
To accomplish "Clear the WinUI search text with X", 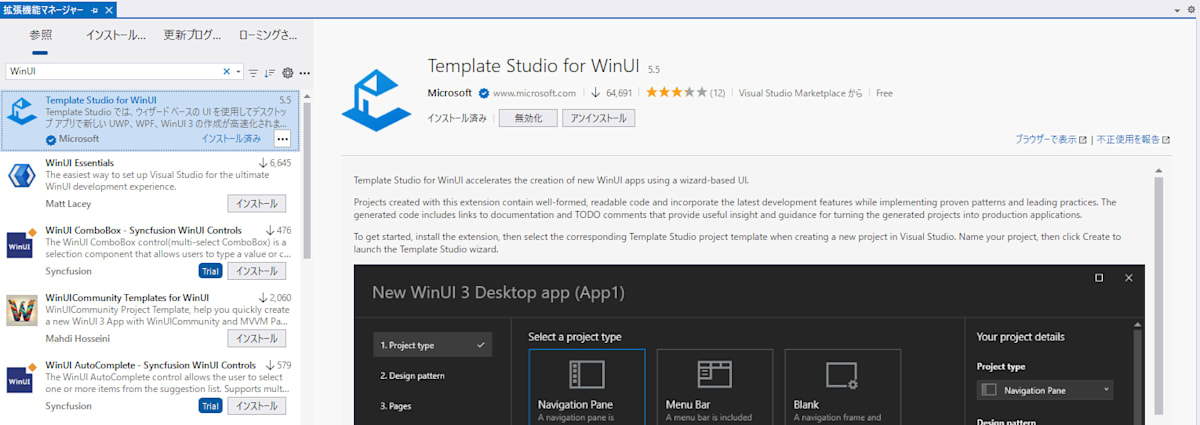I will point(226,72).
